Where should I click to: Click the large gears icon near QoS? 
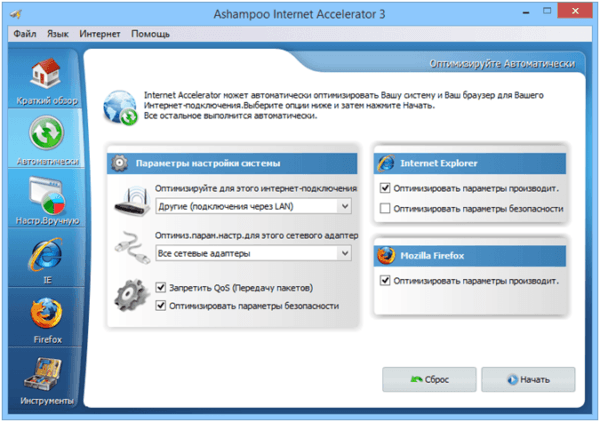point(132,295)
